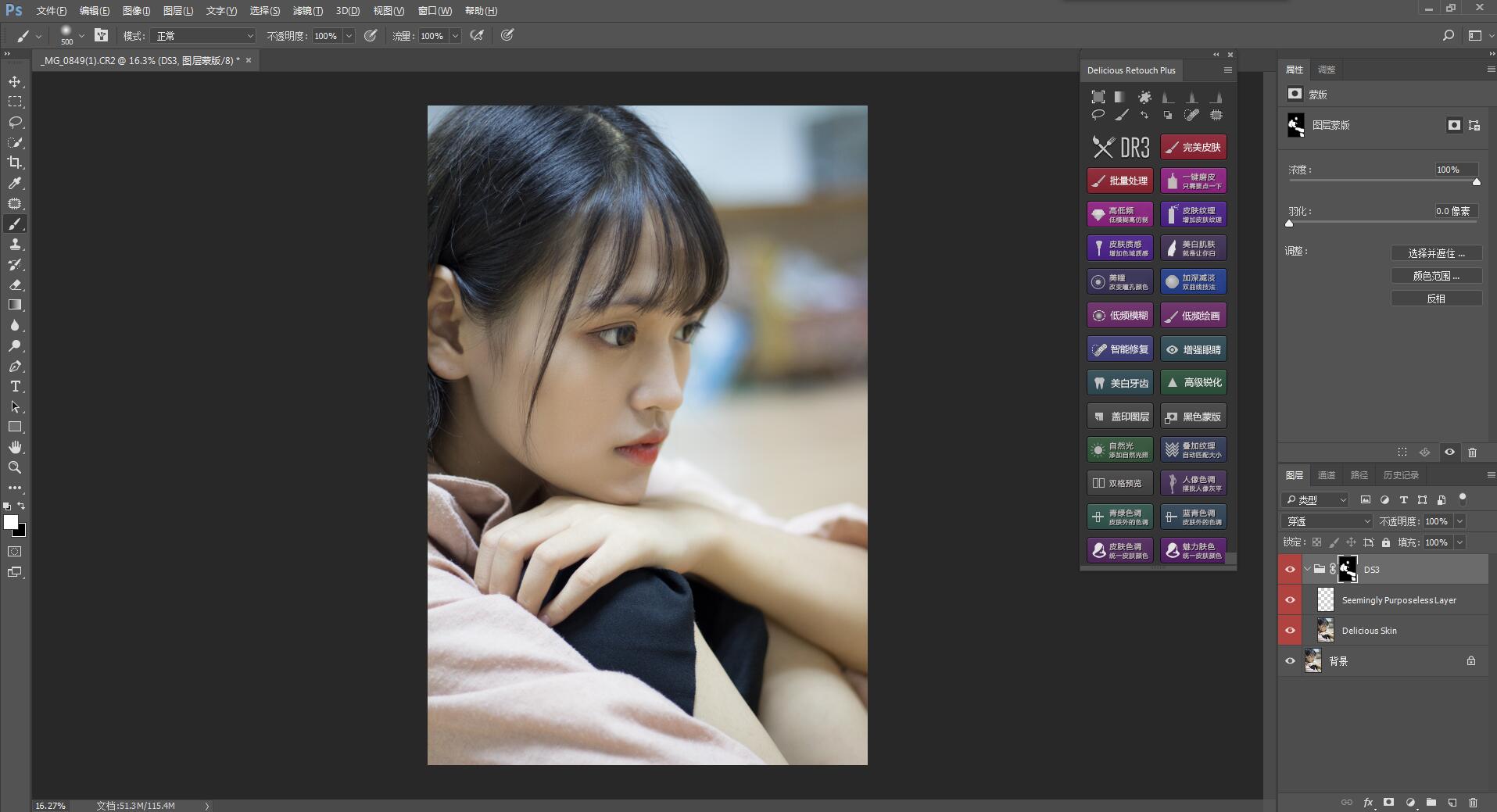Click the 完美皮肤 button
Screen dimensions: 1497x812
point(1194,147)
